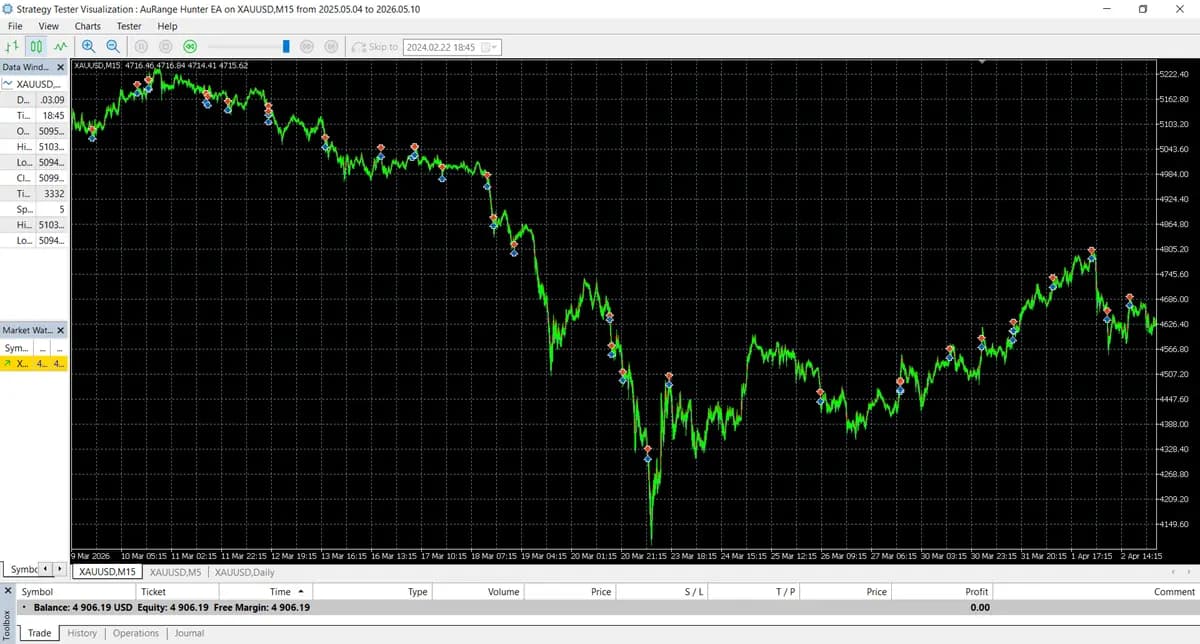Click the 20 Mar 21:15 time axis label
Image resolution: width=1200 pixels, height=644 pixels.
pyautogui.click(x=643, y=555)
